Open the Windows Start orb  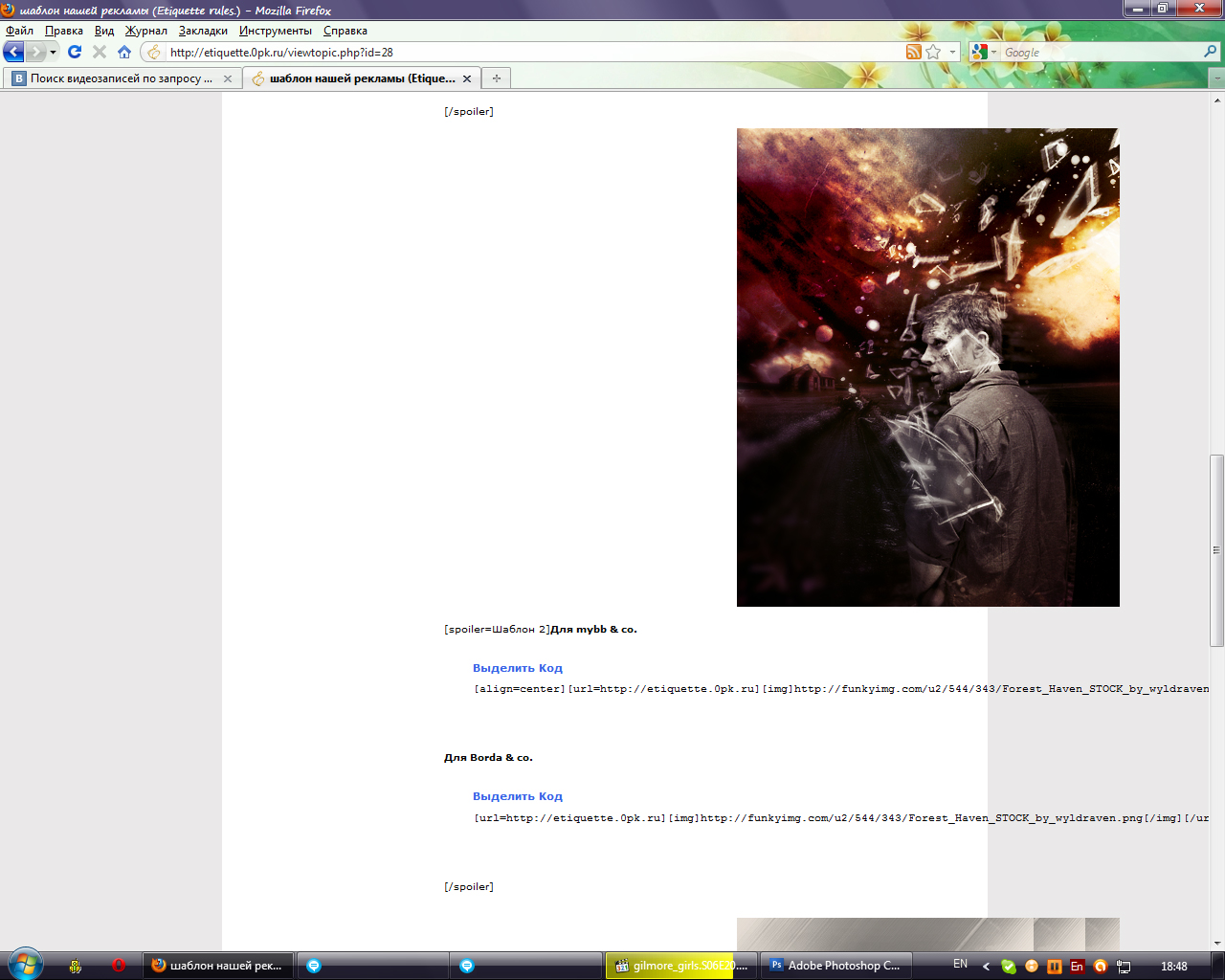pyautogui.click(x=26, y=965)
